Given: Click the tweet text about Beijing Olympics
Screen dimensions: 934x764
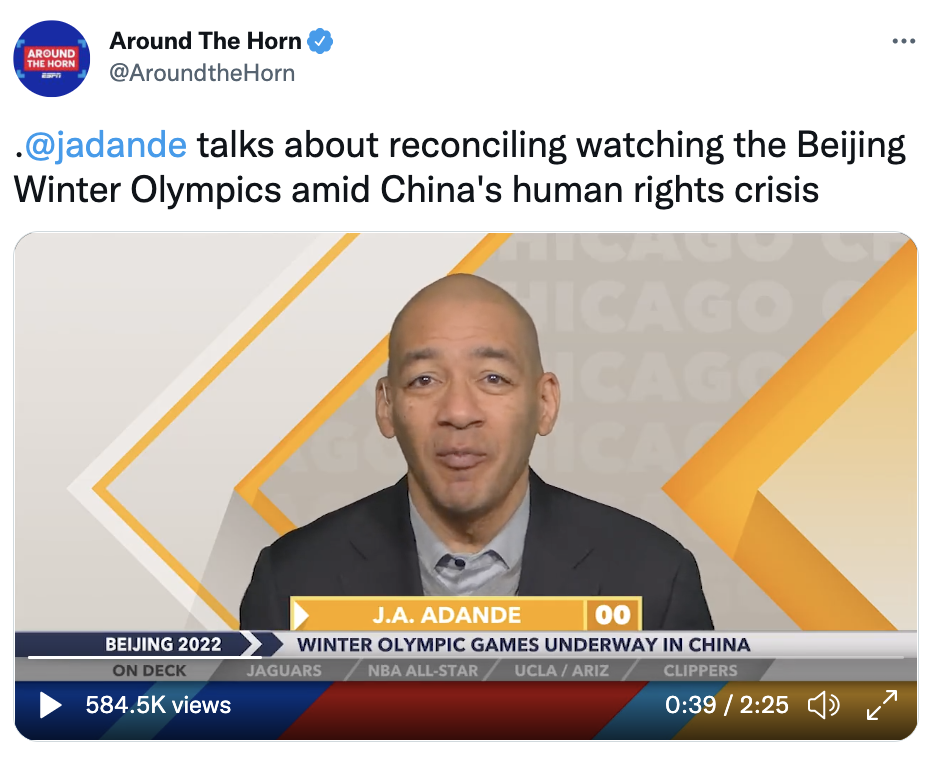Looking at the screenshot, I should 460,167.
